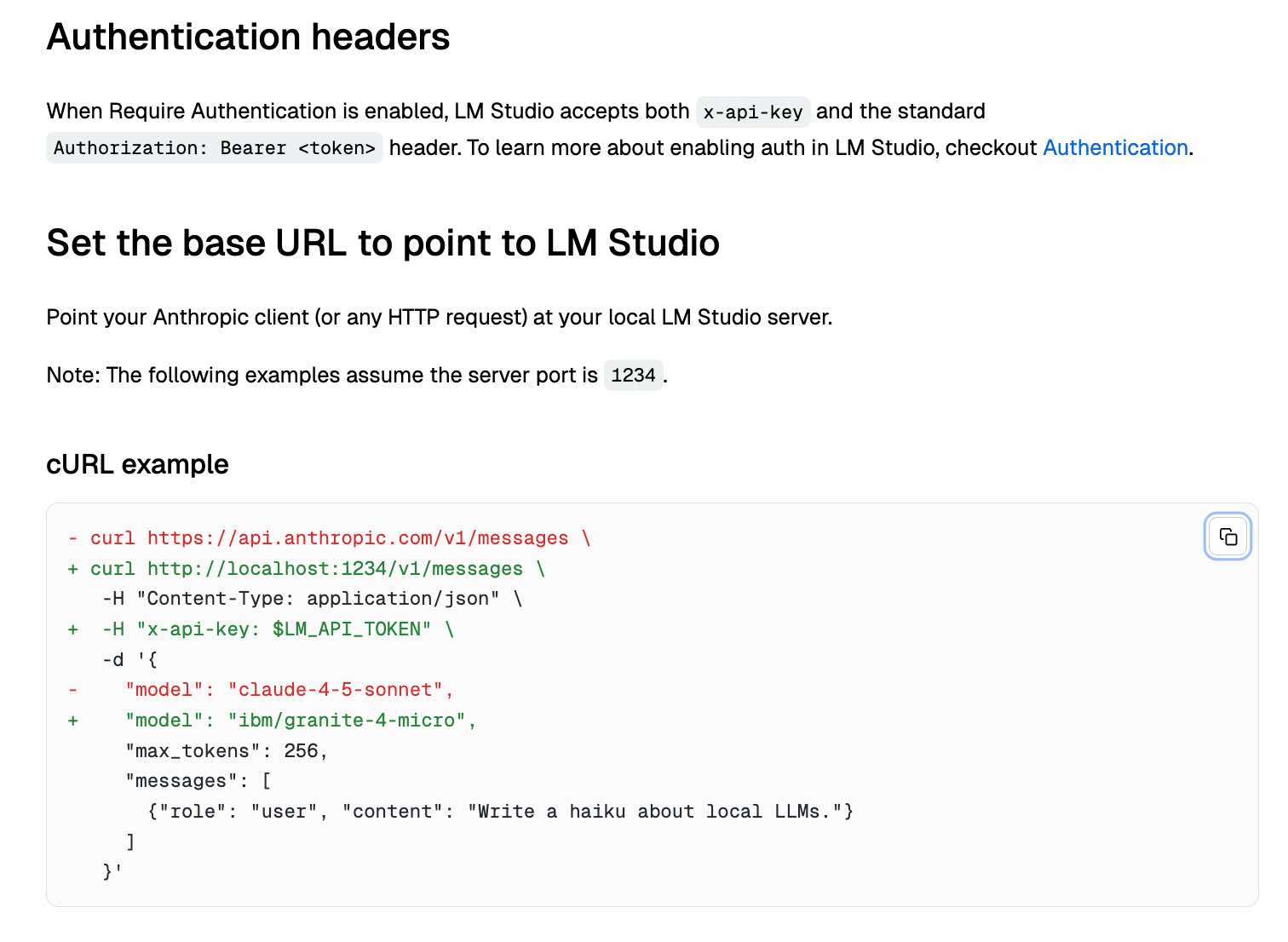Copy the cURL example code
Viewport: 1288px width, 942px height.
click(1228, 537)
